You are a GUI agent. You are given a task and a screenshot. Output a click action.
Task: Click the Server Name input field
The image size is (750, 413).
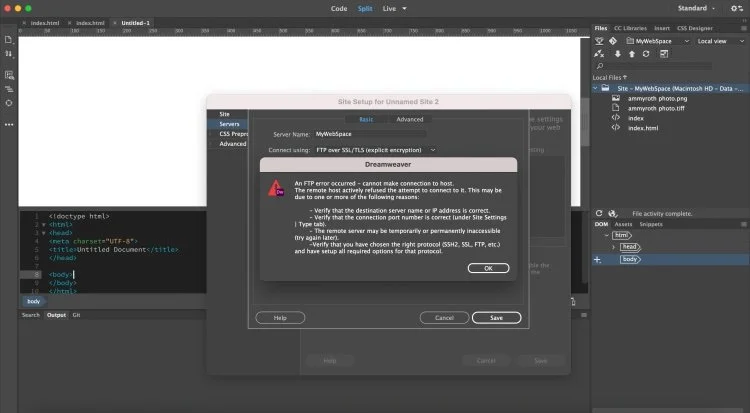point(370,134)
